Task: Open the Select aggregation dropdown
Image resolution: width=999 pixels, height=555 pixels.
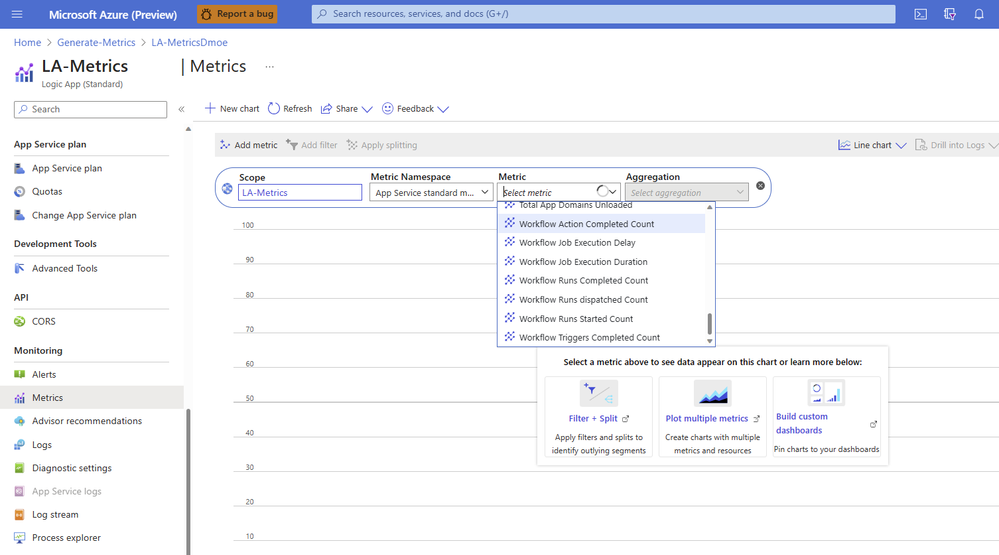Action: click(687, 192)
